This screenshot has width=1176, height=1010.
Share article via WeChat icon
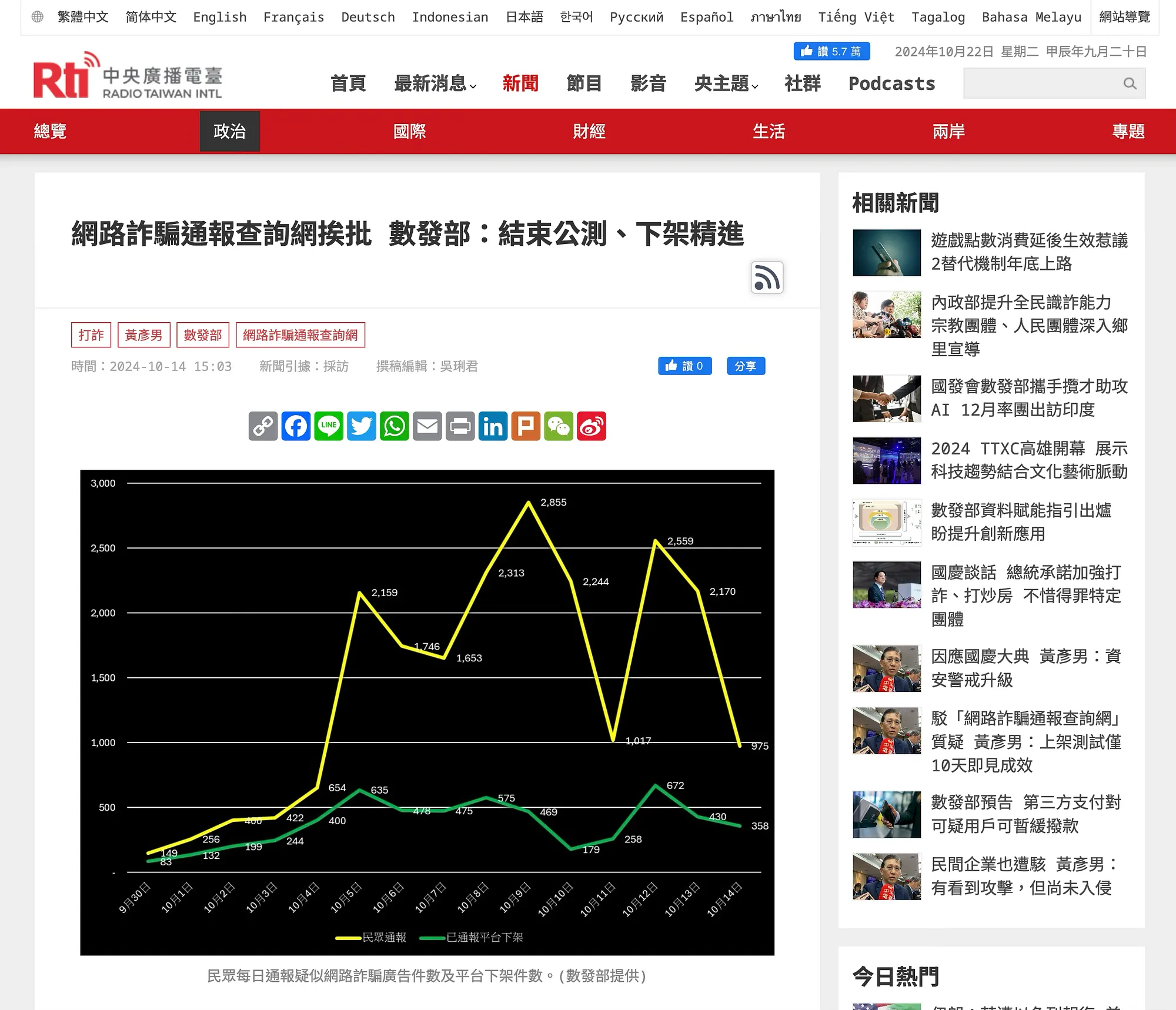(559, 426)
